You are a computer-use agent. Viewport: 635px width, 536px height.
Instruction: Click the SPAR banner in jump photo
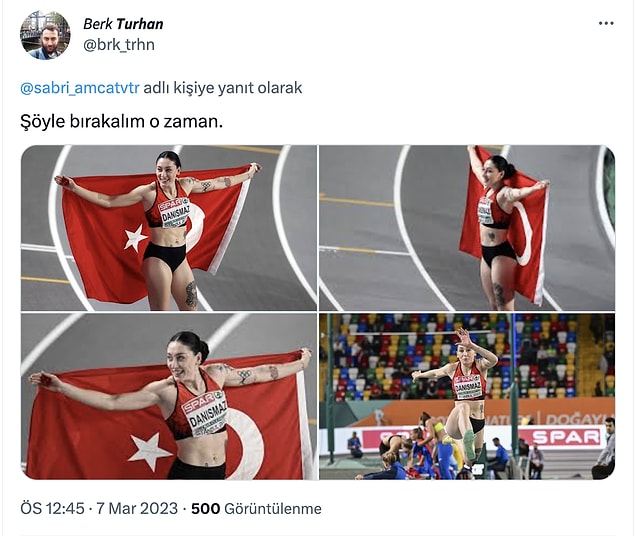[x=566, y=437]
